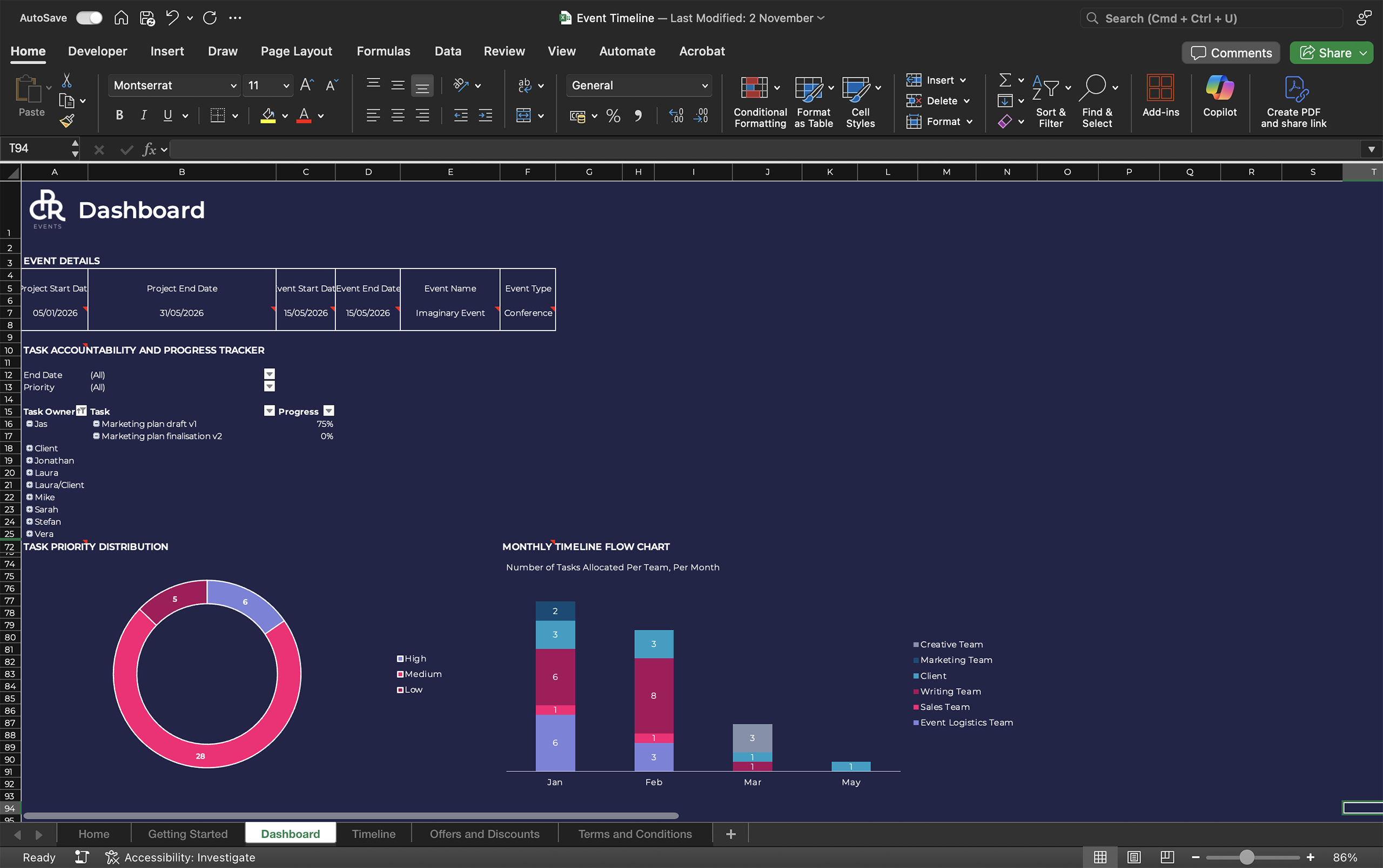Switch to Page Layout view in status bar
The width and height of the screenshot is (1383, 868).
pyautogui.click(x=1133, y=857)
